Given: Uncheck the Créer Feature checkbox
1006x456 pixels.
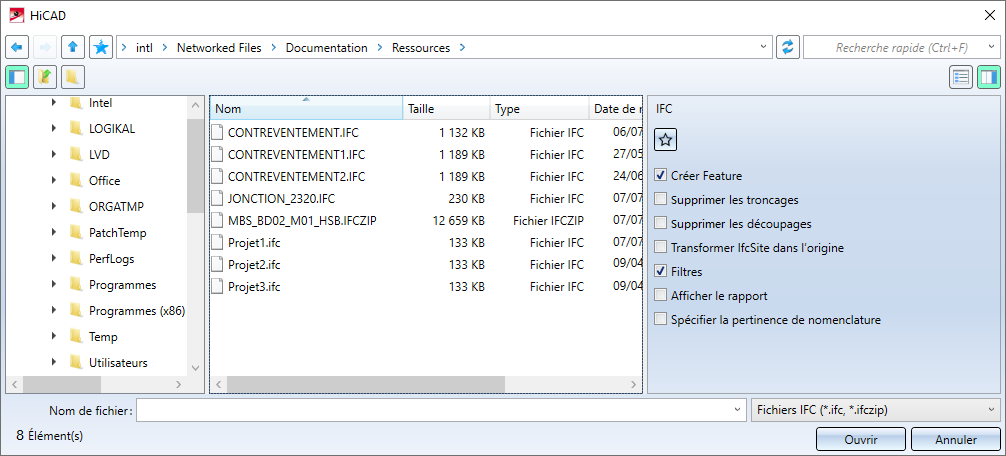Looking at the screenshot, I should (660, 175).
